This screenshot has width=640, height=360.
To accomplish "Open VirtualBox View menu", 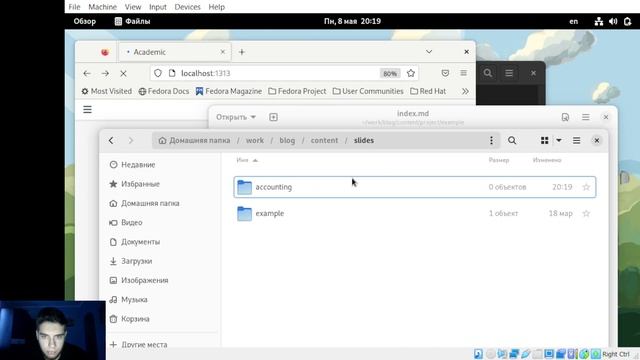I will 133,7.
